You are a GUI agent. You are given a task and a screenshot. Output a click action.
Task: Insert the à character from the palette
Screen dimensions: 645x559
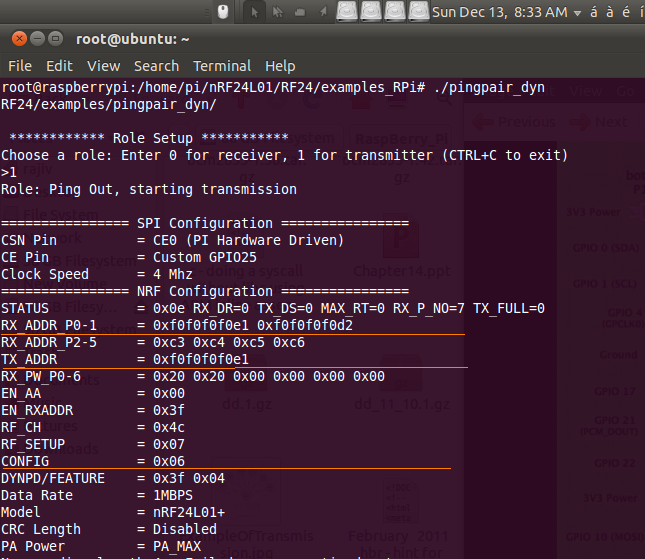(x=610, y=12)
